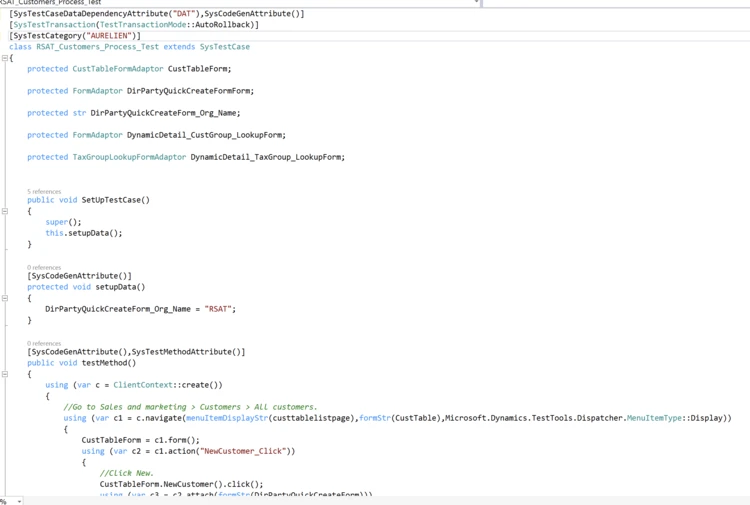This screenshot has height=505, width=750.
Task: Click the SysTestCase base class name
Action: pyautogui.click(x=225, y=47)
